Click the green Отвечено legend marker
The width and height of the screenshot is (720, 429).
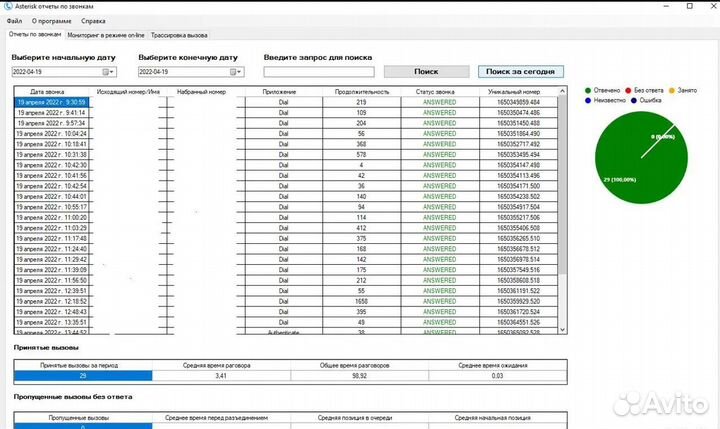[590, 90]
